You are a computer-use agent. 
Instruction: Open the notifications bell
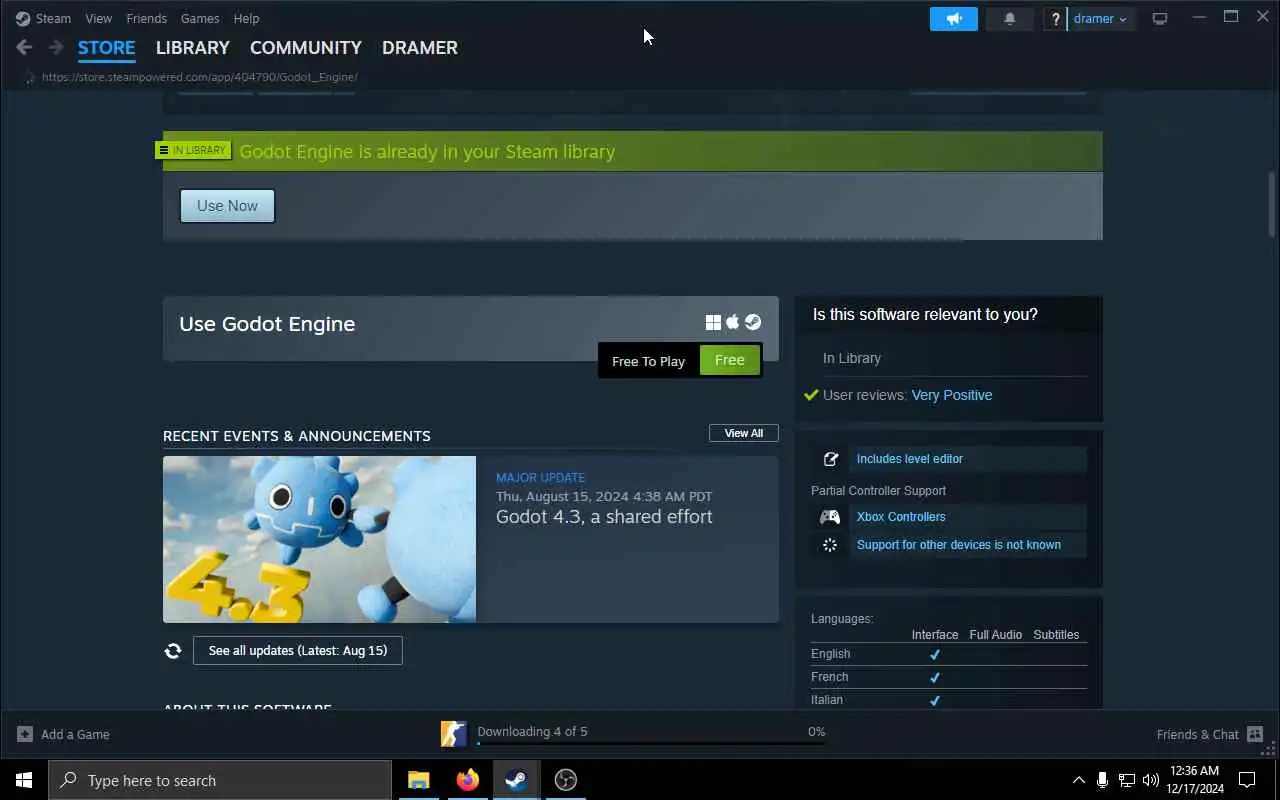1010,19
